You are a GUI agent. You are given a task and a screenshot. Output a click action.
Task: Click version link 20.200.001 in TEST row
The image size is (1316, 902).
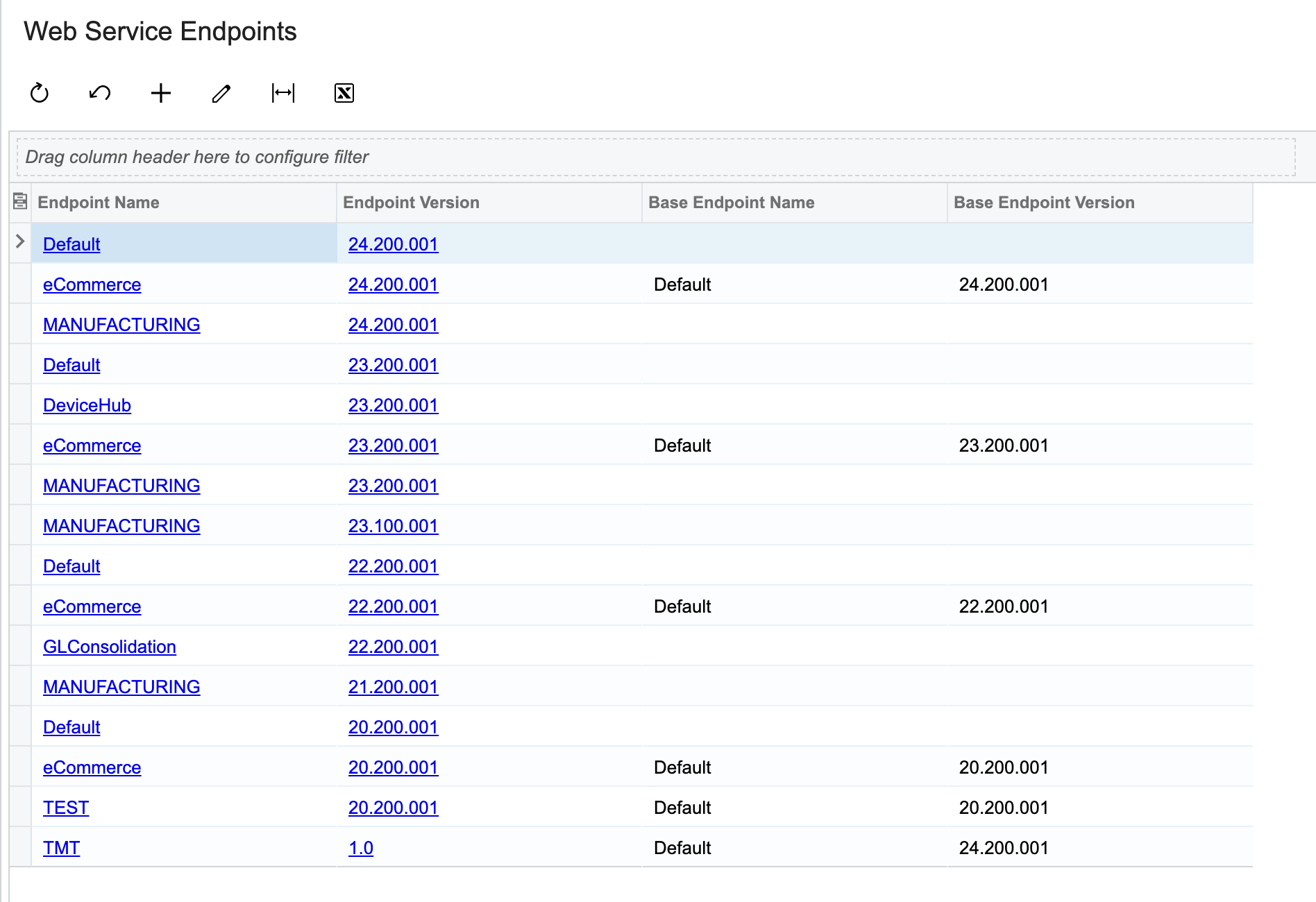pos(393,808)
